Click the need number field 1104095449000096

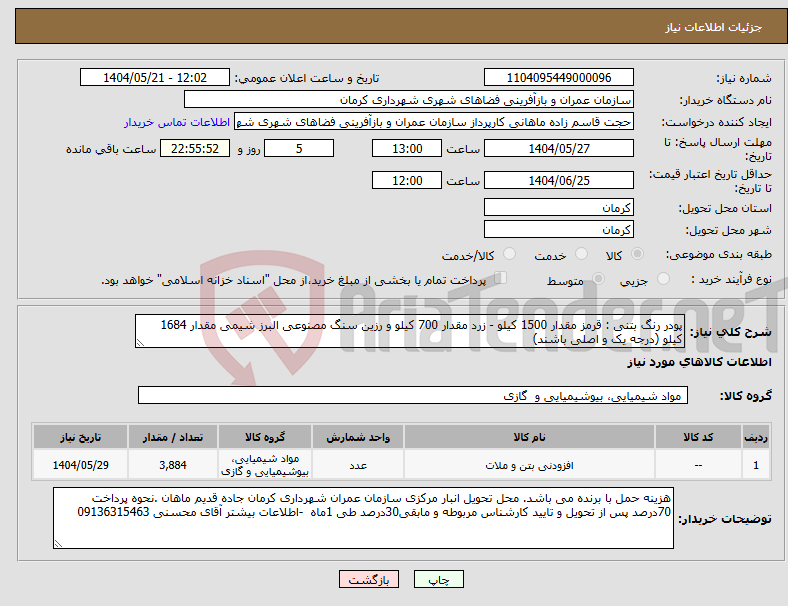pos(559,78)
